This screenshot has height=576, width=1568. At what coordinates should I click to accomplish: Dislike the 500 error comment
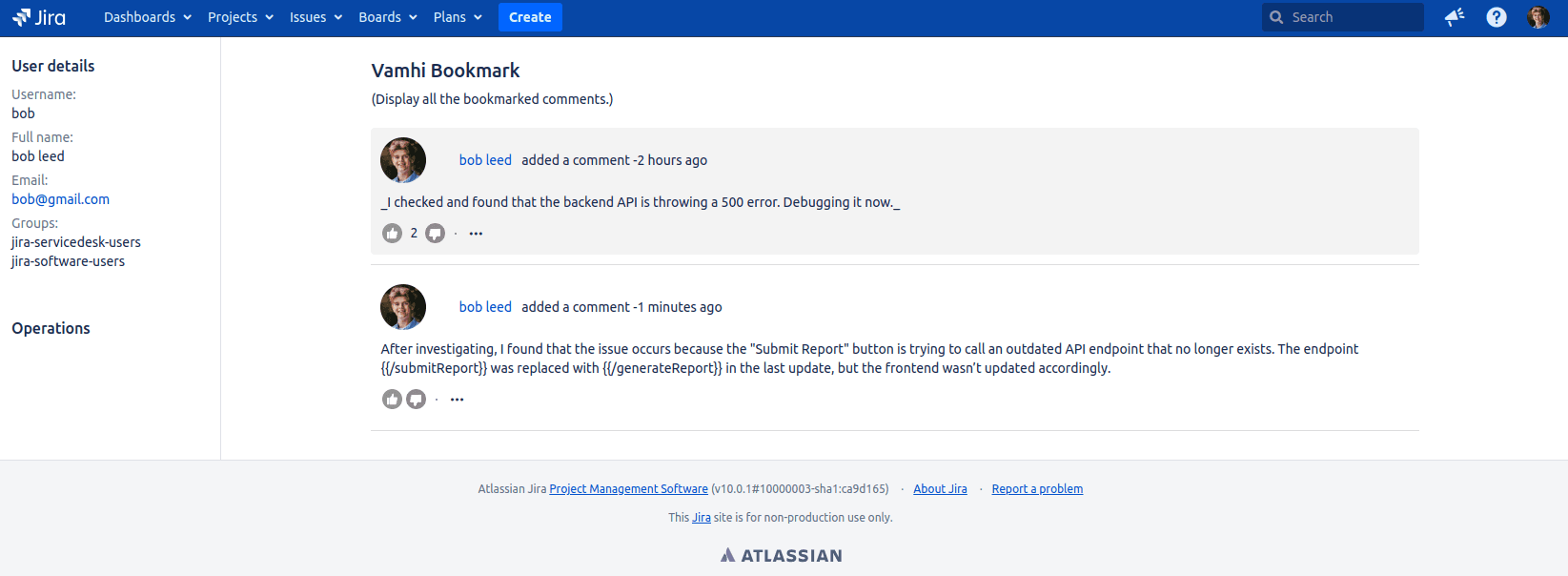pyautogui.click(x=435, y=234)
